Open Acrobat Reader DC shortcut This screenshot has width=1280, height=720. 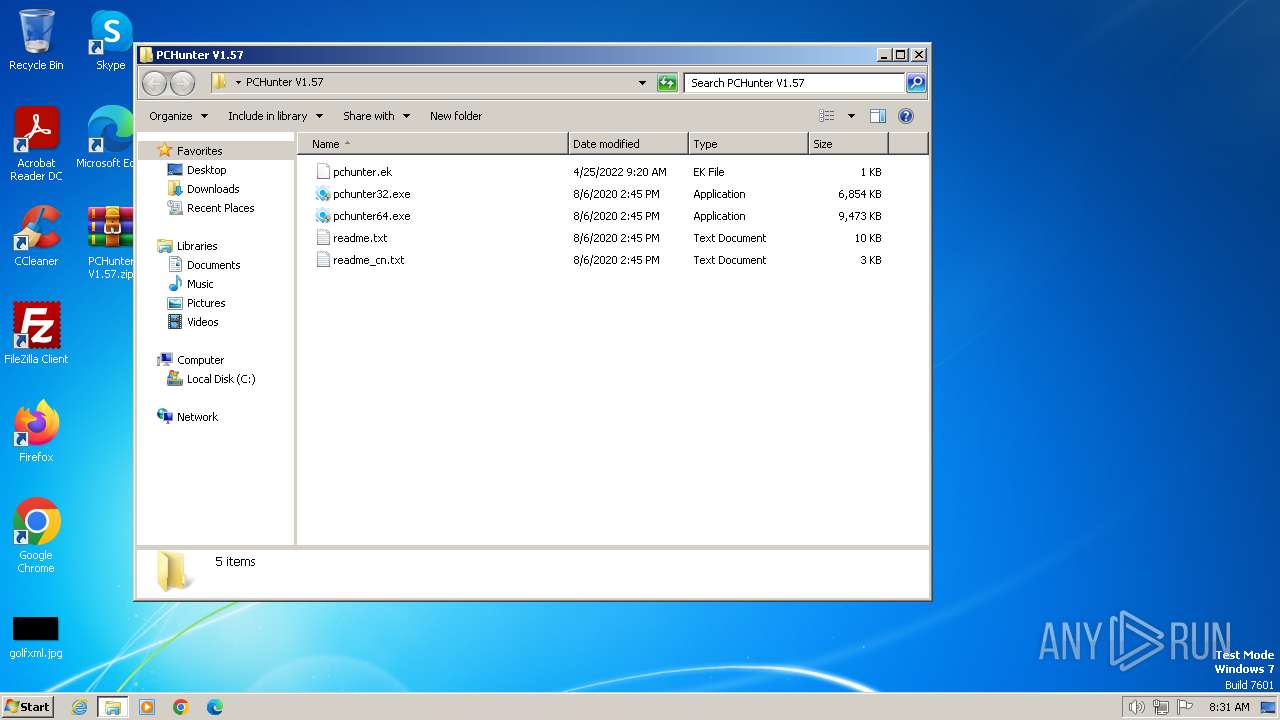pos(36,143)
